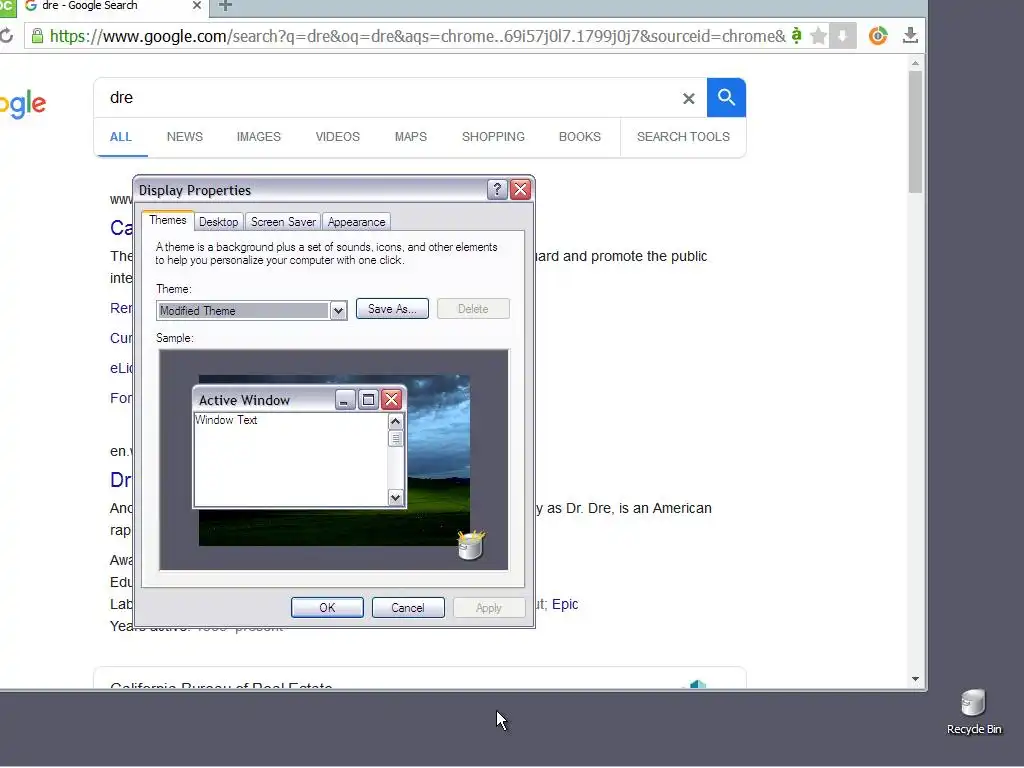
Task: Open the Appearance tab
Action: [x=357, y=222]
